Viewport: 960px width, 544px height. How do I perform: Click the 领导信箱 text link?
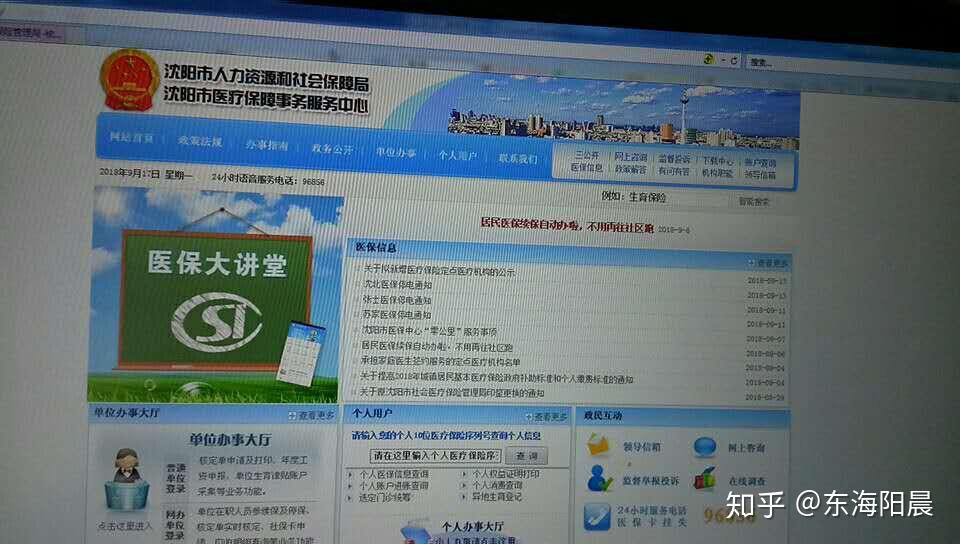[x=642, y=447]
